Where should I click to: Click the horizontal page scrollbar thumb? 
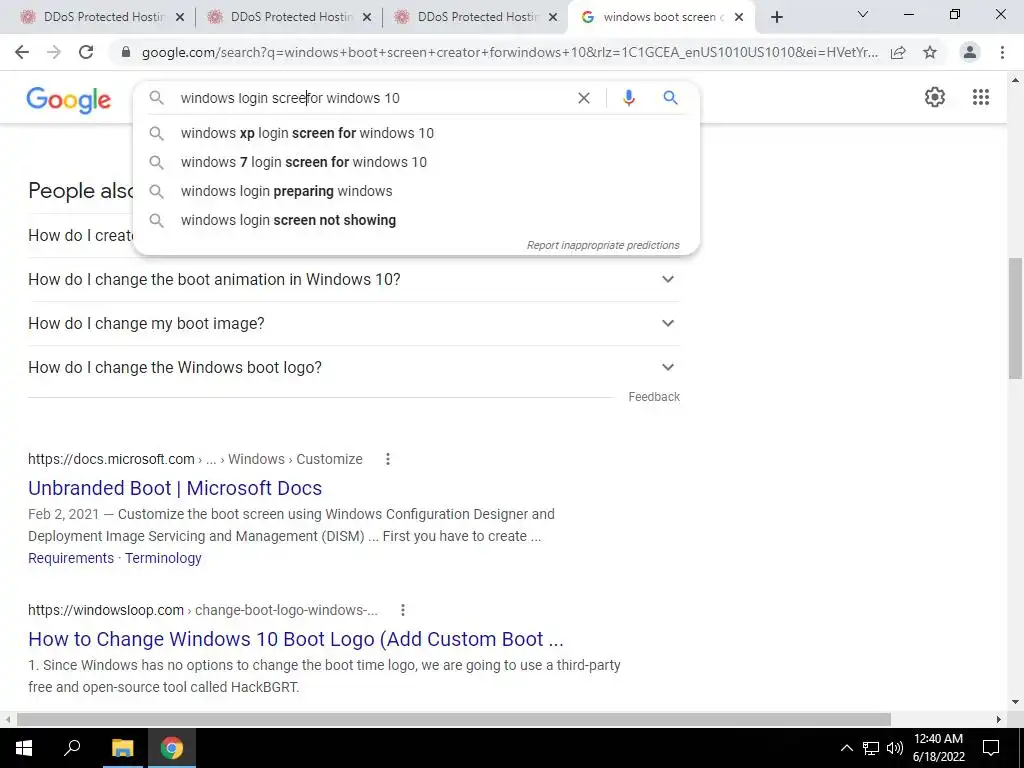[x=454, y=719]
